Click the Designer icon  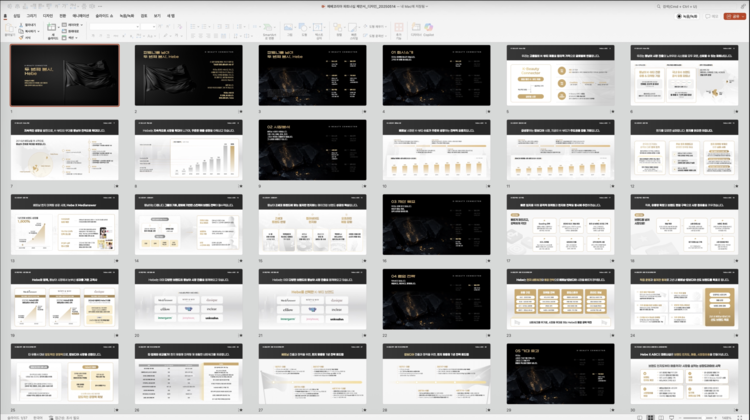416,27
